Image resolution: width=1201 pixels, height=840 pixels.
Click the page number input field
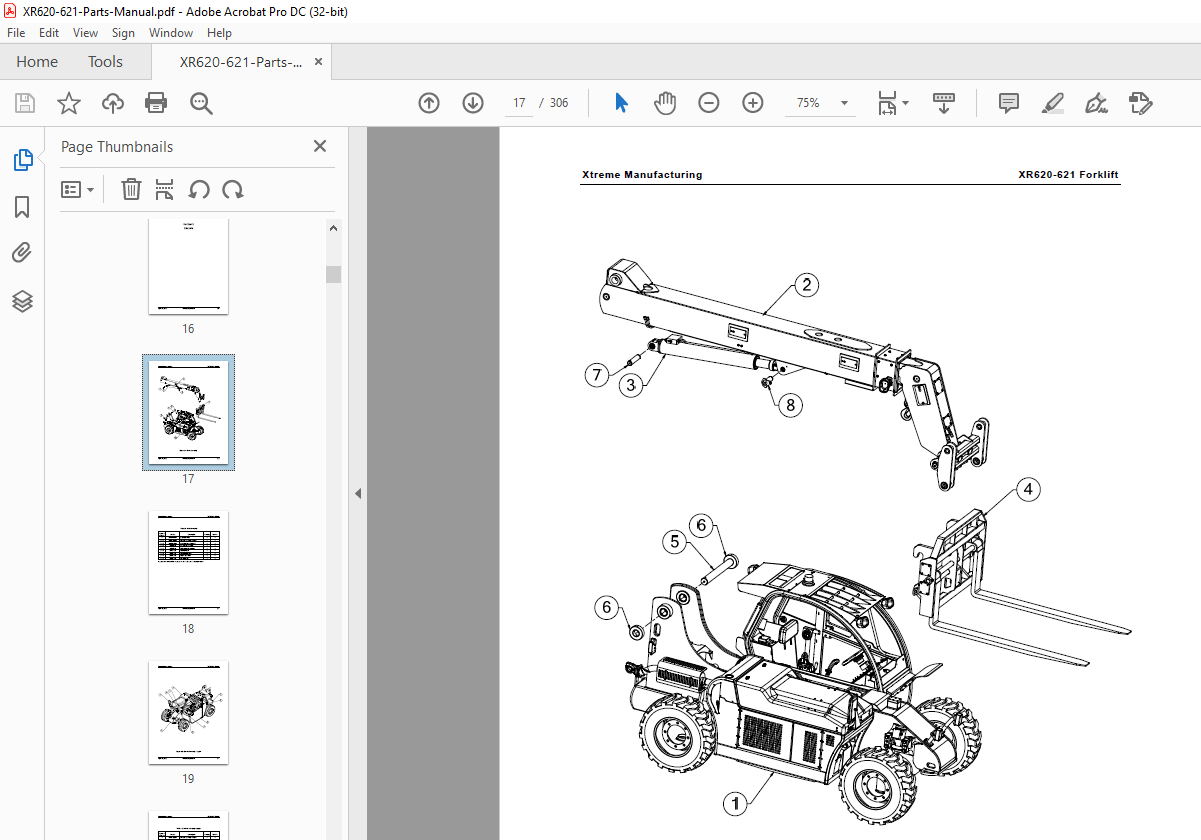point(519,103)
